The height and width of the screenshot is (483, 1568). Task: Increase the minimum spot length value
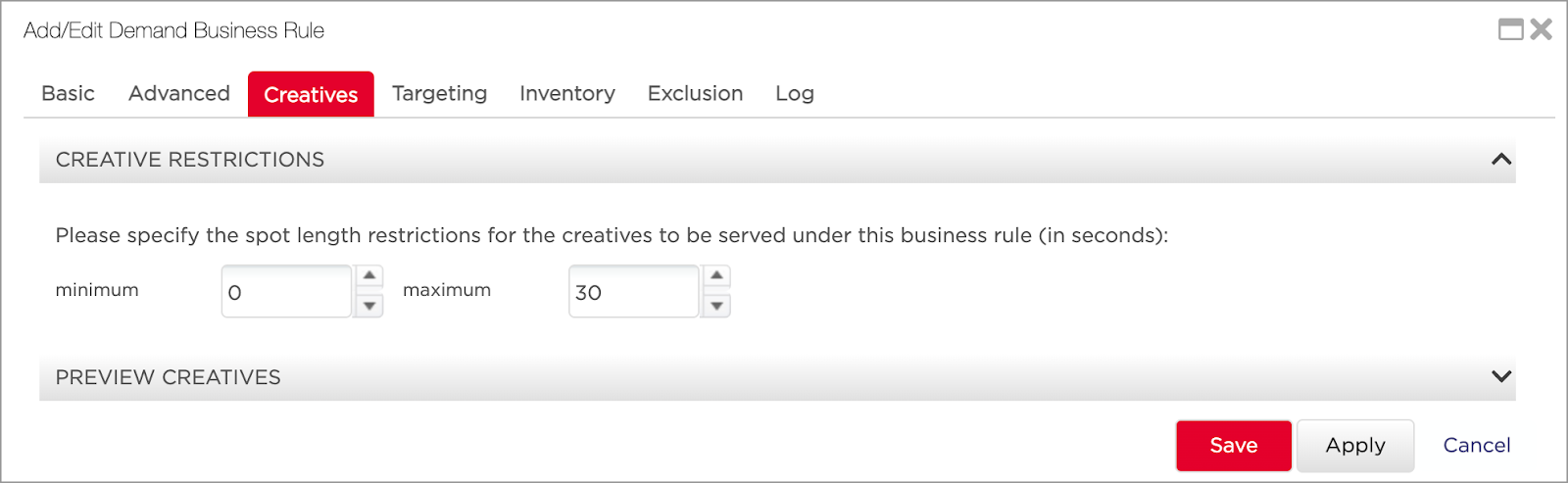pyautogui.click(x=368, y=276)
